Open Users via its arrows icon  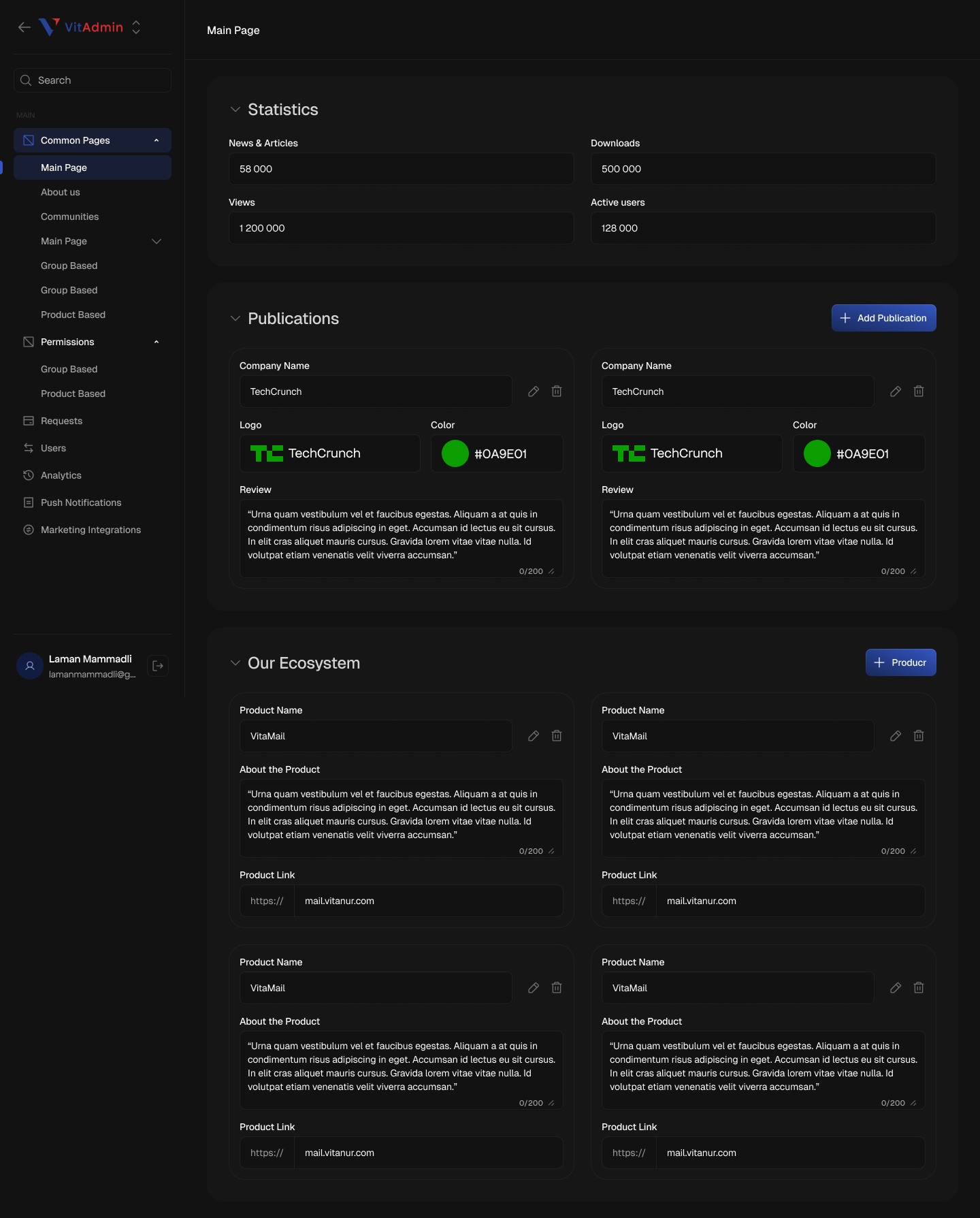tap(29, 448)
